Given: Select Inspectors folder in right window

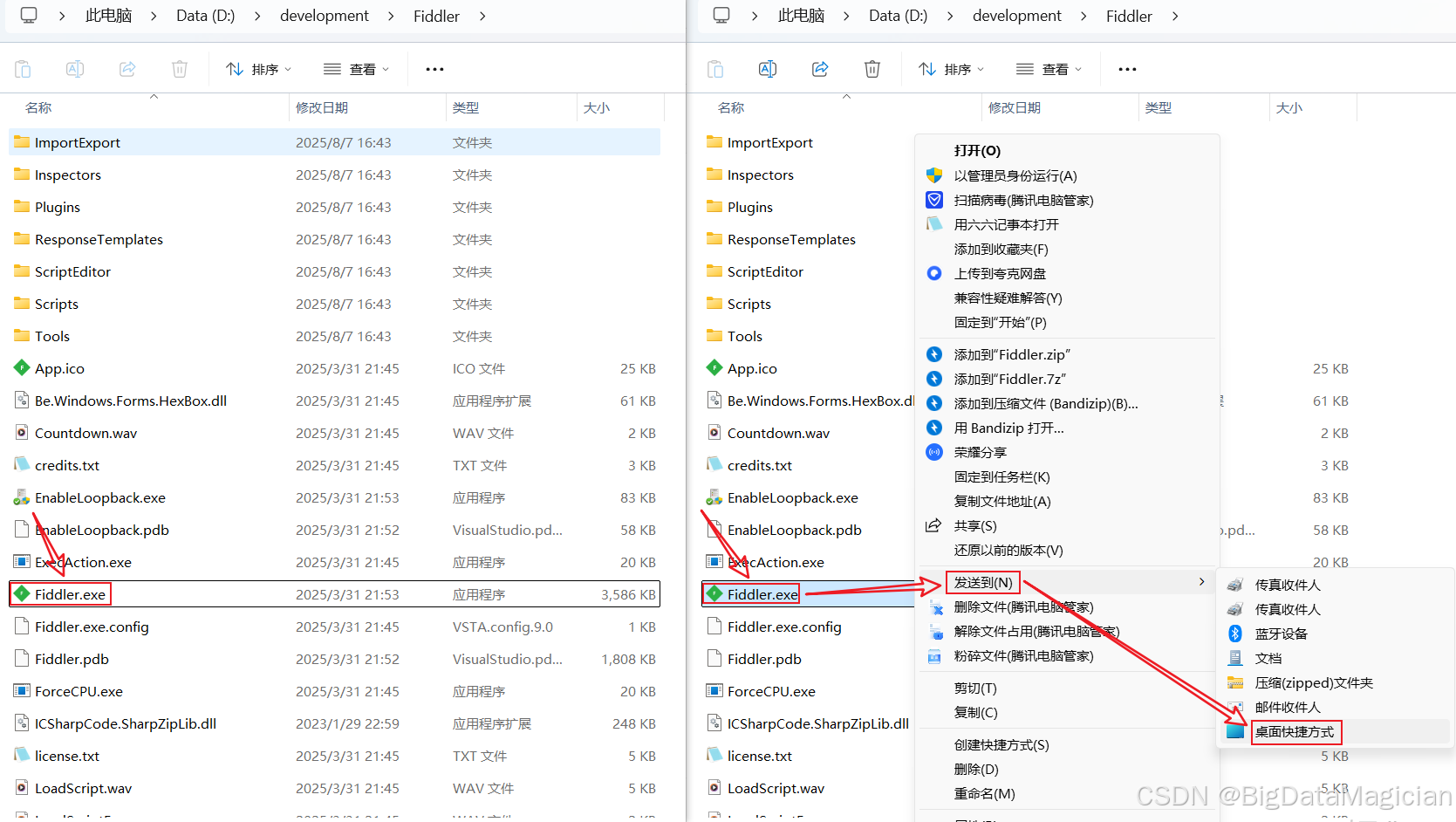Looking at the screenshot, I should 760,175.
